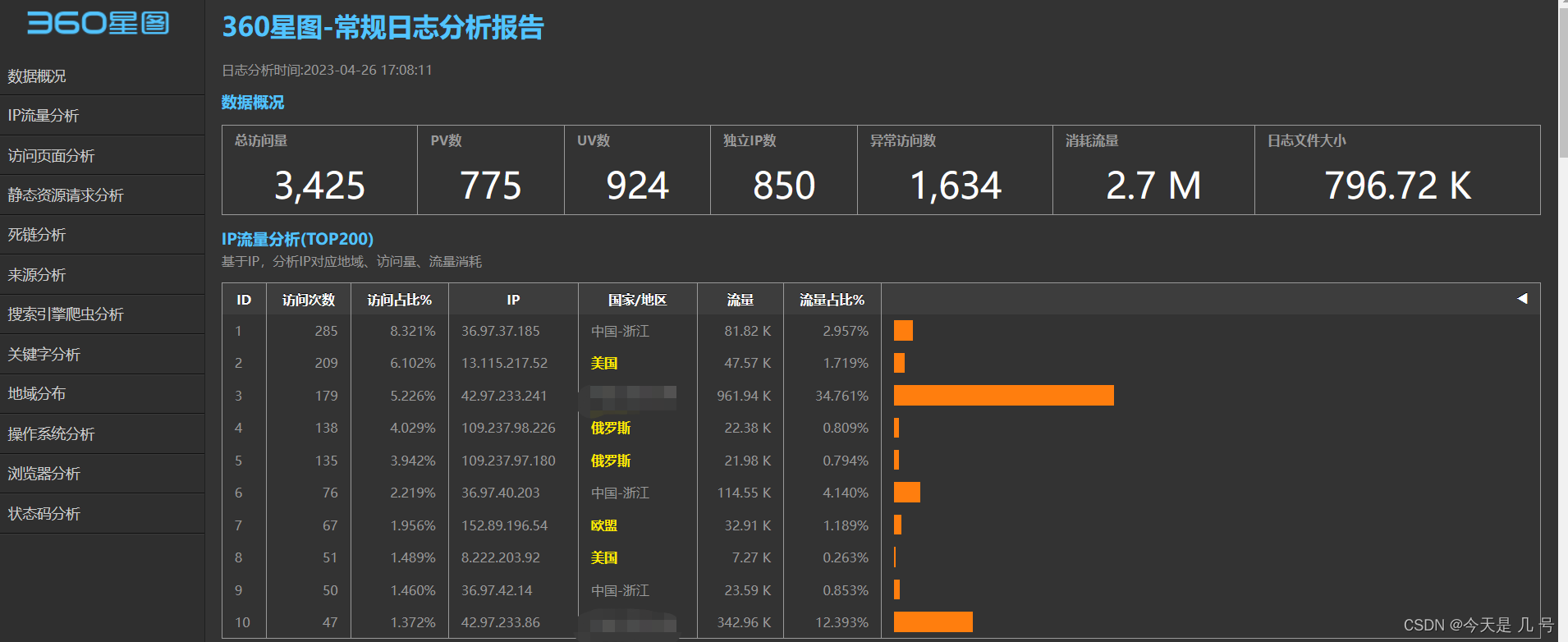The width and height of the screenshot is (1568, 642).
Task: Click the 国家/地区 column header
Action: (x=638, y=300)
